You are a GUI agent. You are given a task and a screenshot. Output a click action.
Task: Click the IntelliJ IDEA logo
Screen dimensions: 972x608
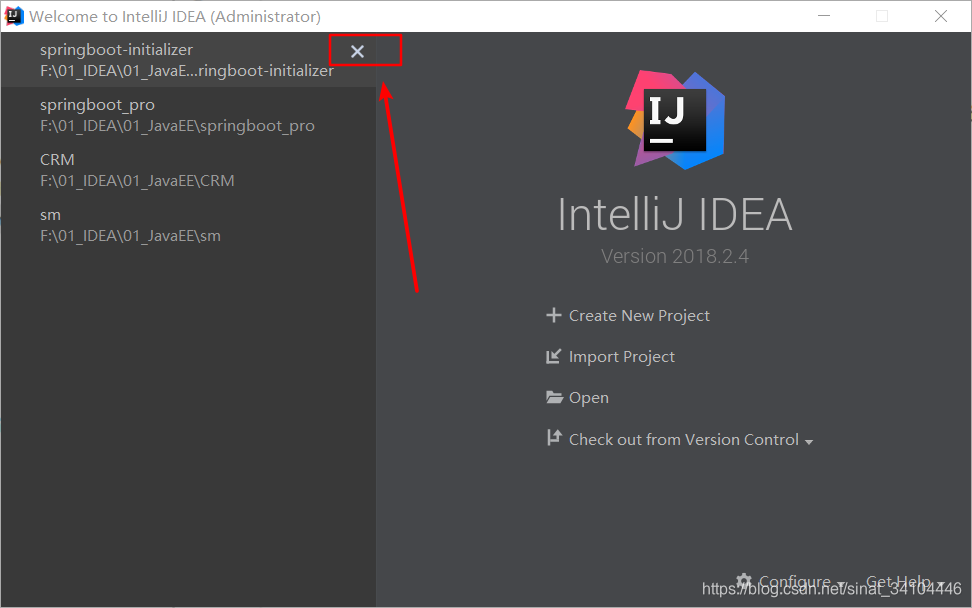coord(675,120)
